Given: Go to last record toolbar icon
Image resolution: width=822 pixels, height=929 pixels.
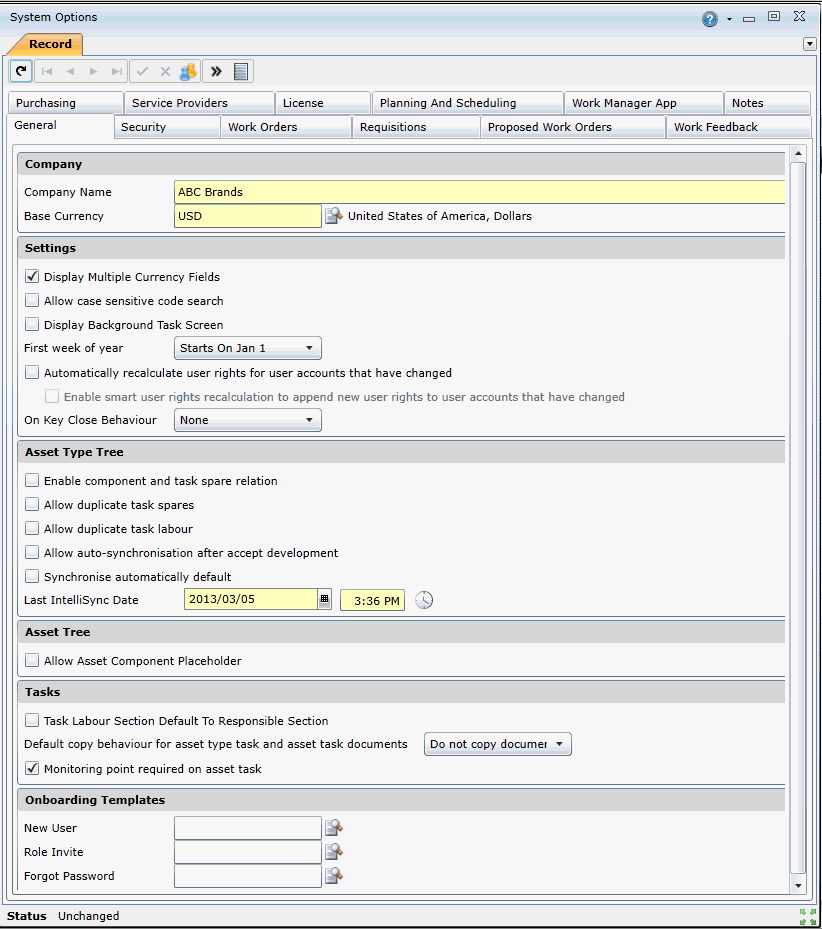Looking at the screenshot, I should click(x=117, y=72).
